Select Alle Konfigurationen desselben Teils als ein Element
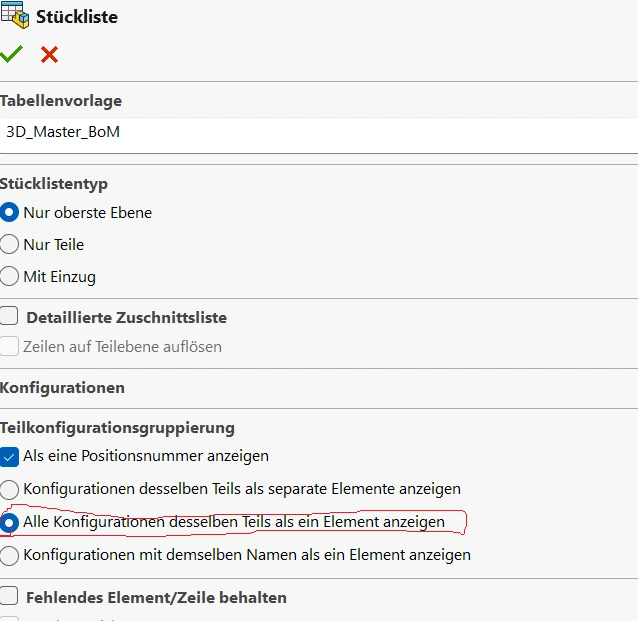Viewport: 638px width, 621px height. click(9, 522)
